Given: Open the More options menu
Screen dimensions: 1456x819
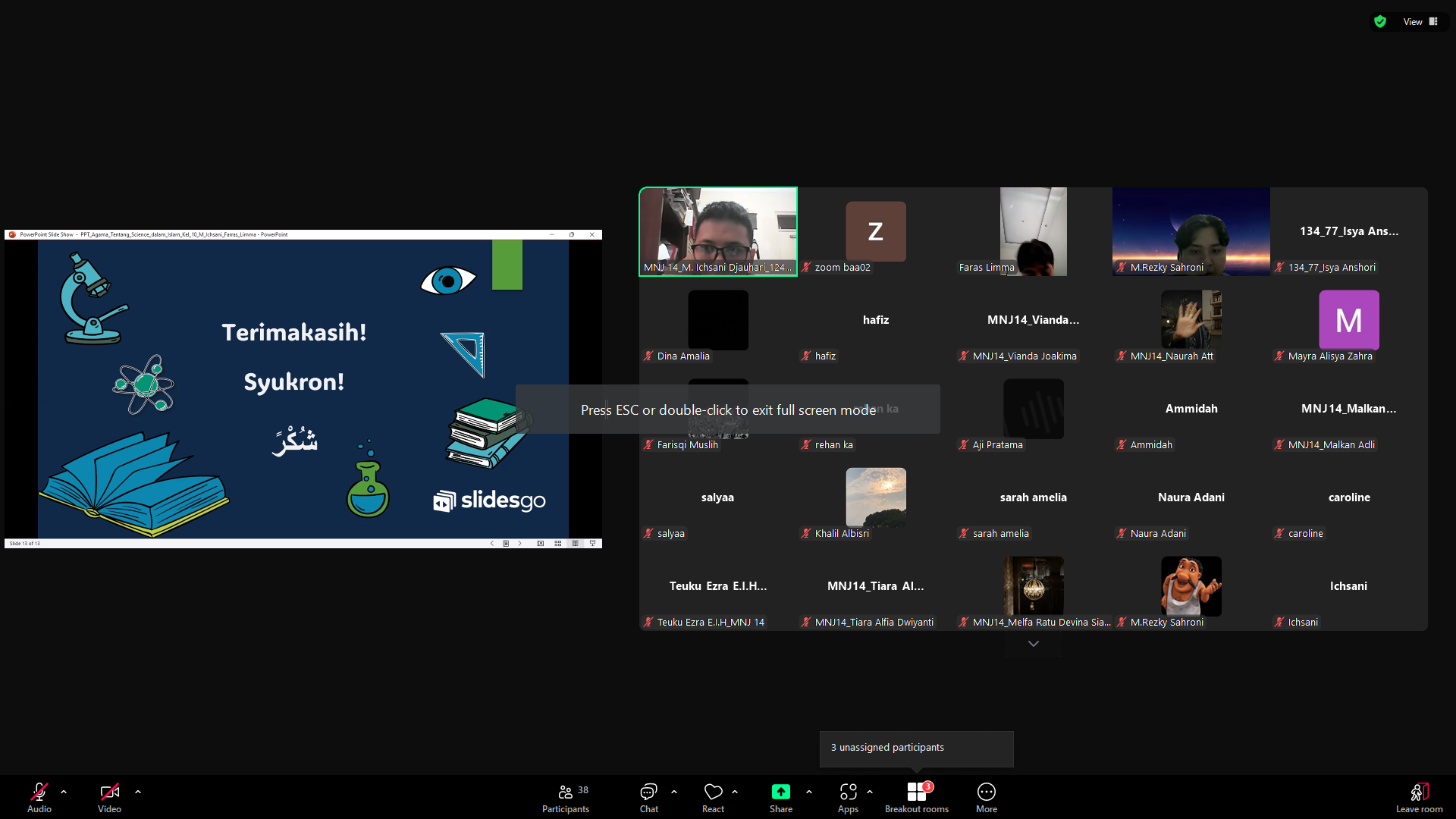Looking at the screenshot, I should click(987, 797).
